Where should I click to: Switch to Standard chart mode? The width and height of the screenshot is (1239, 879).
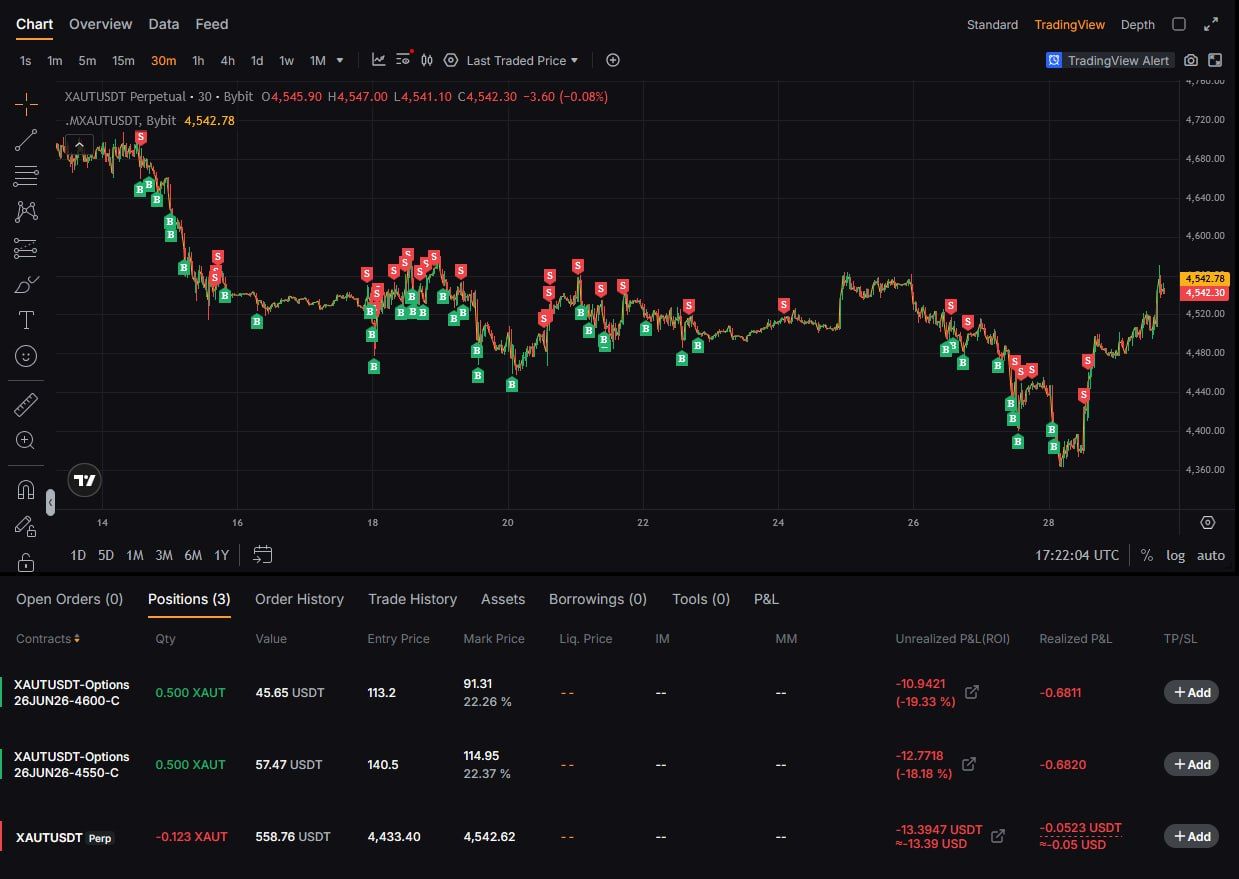992,24
